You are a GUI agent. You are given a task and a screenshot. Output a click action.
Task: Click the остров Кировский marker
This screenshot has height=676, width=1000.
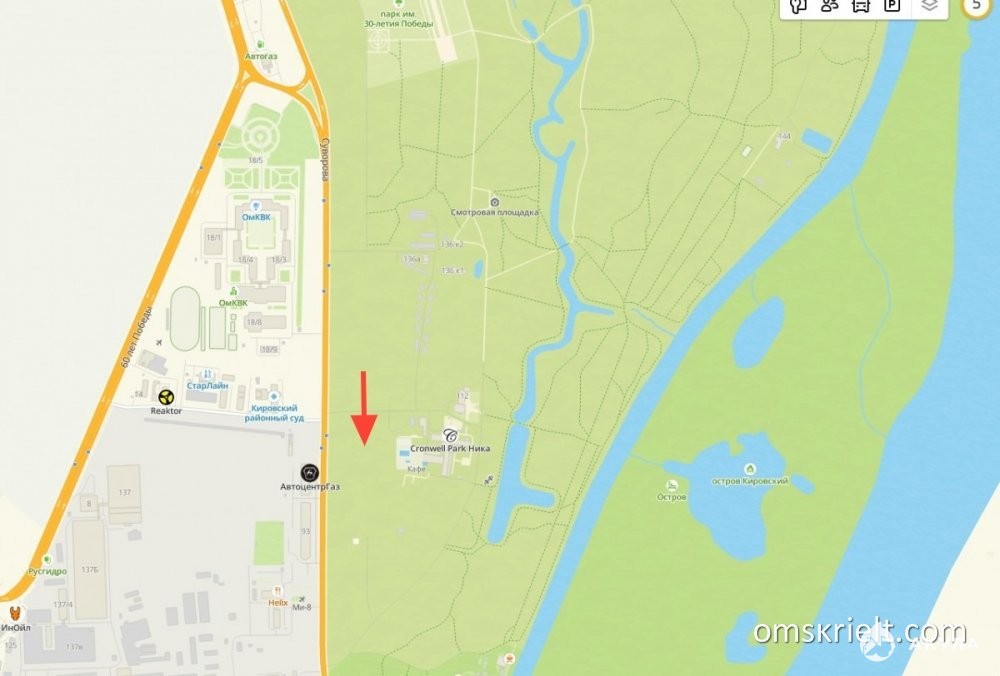coord(749,469)
